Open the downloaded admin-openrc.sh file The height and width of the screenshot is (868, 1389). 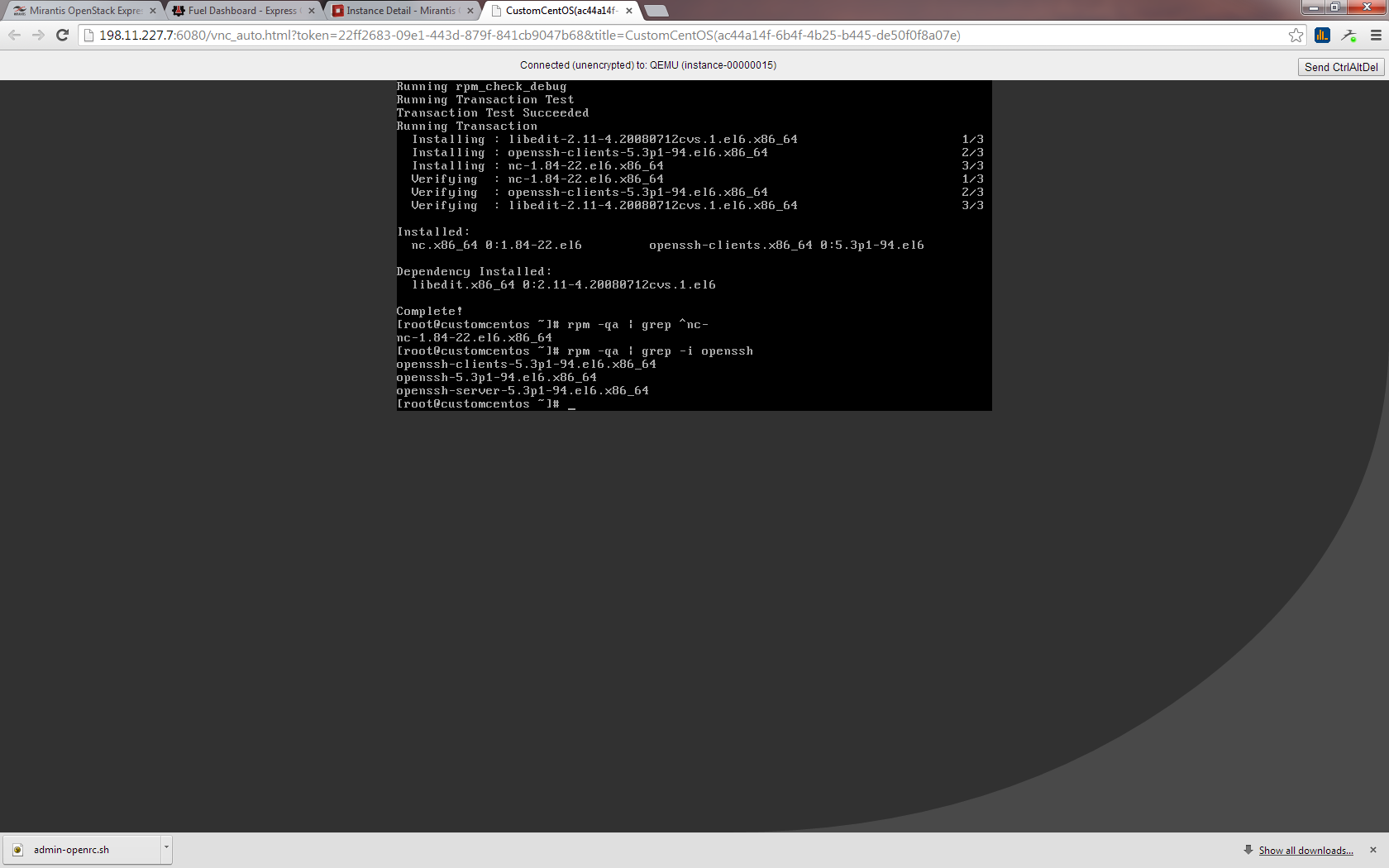click(71, 850)
